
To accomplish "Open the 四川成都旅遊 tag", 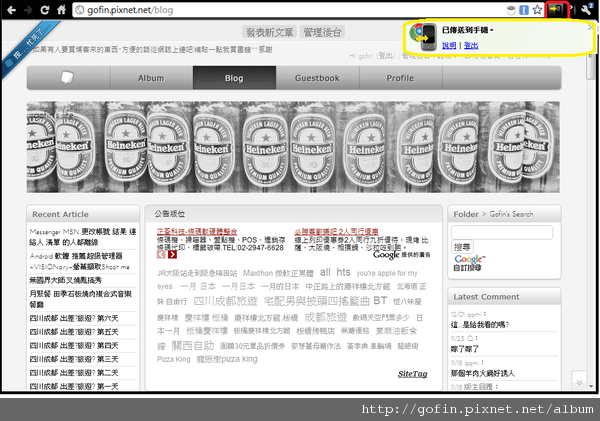I will point(225,301).
